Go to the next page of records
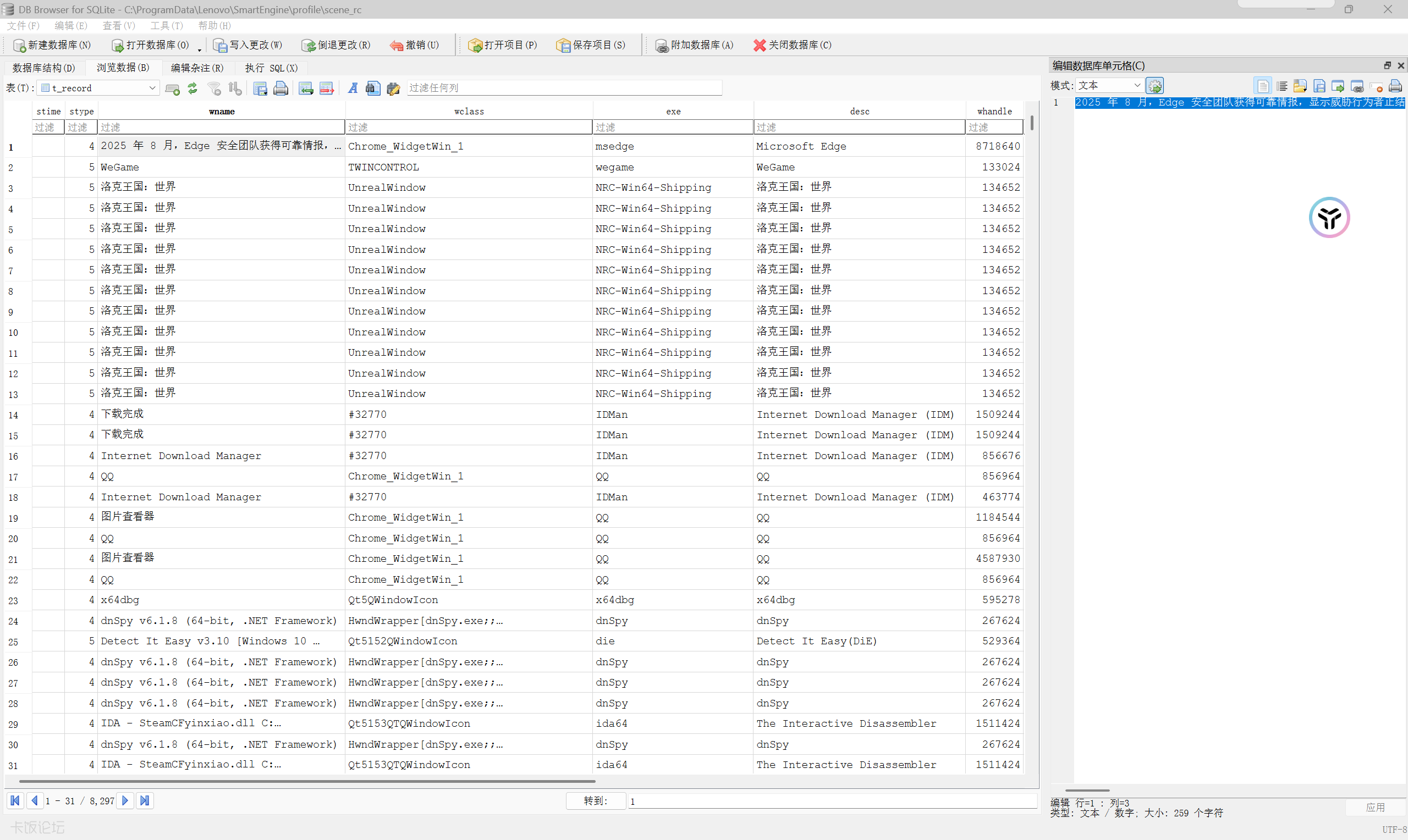1408x840 pixels. (x=125, y=800)
